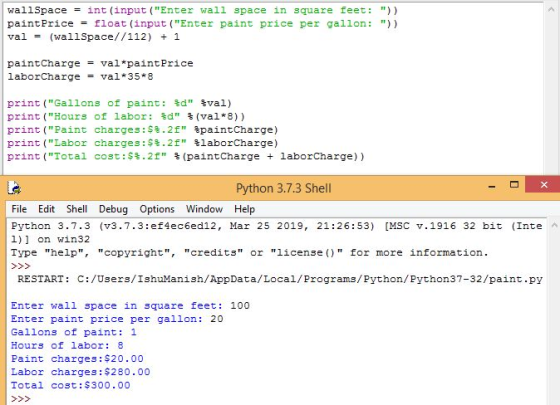The image size is (560, 405).
Task: Click the output 'Hours of labor: 8'
Action: pyautogui.click(x=67, y=345)
